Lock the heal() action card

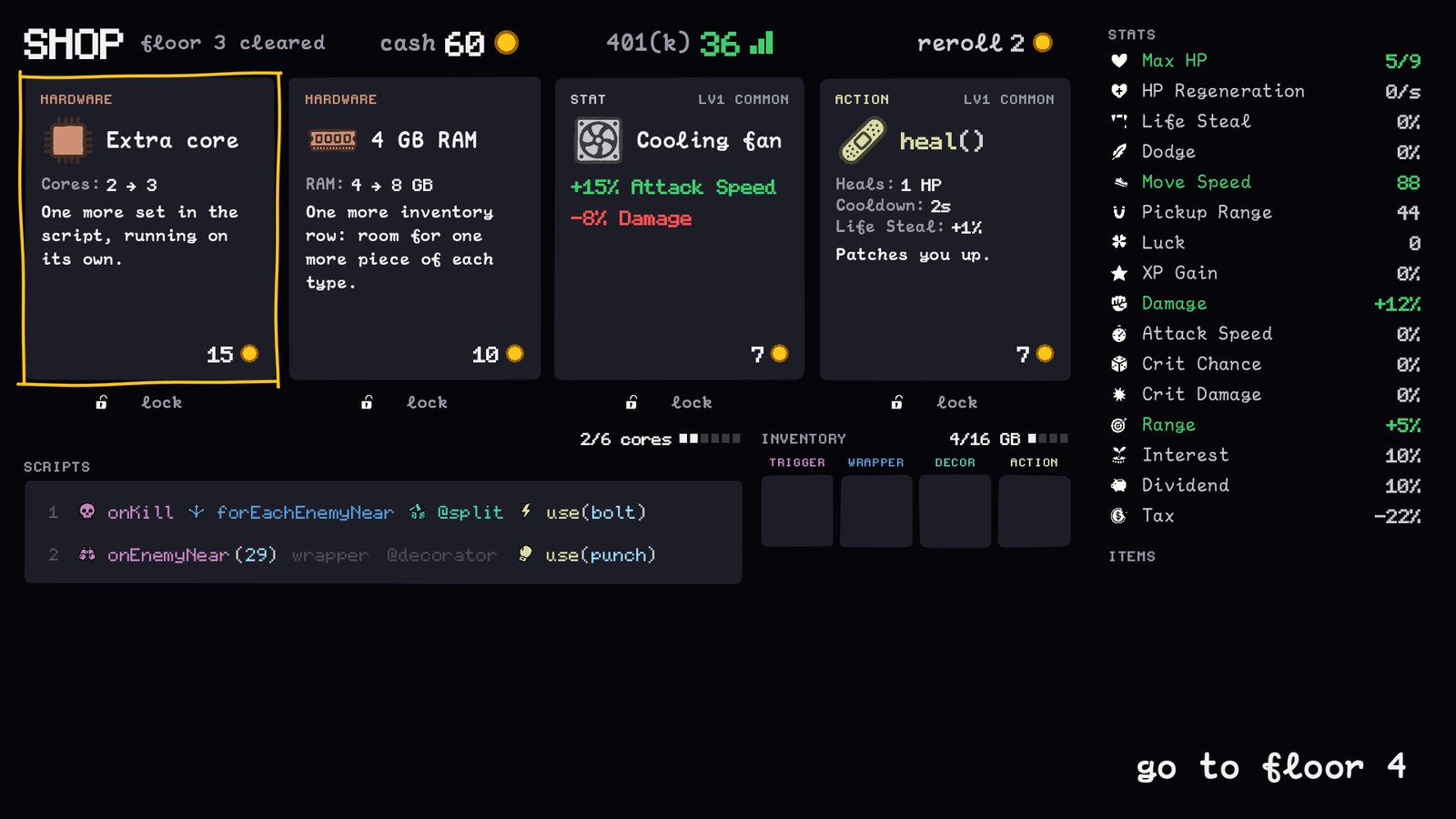(x=935, y=402)
